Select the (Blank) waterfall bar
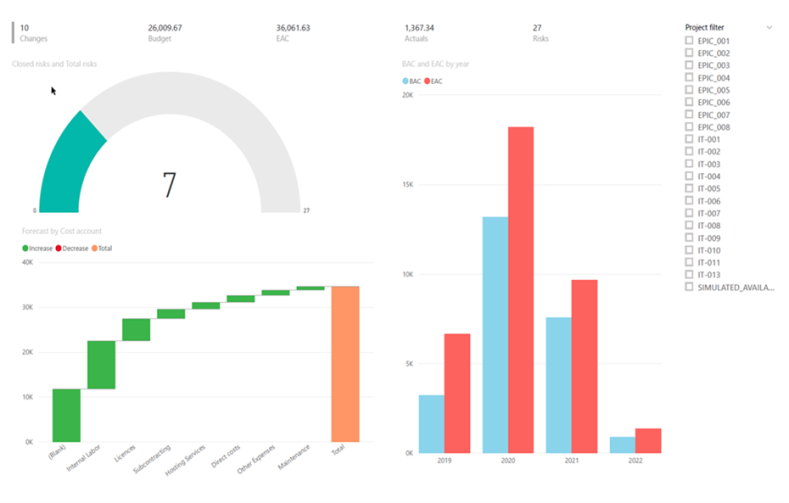This screenshot has width=789, height=503. coord(66,415)
